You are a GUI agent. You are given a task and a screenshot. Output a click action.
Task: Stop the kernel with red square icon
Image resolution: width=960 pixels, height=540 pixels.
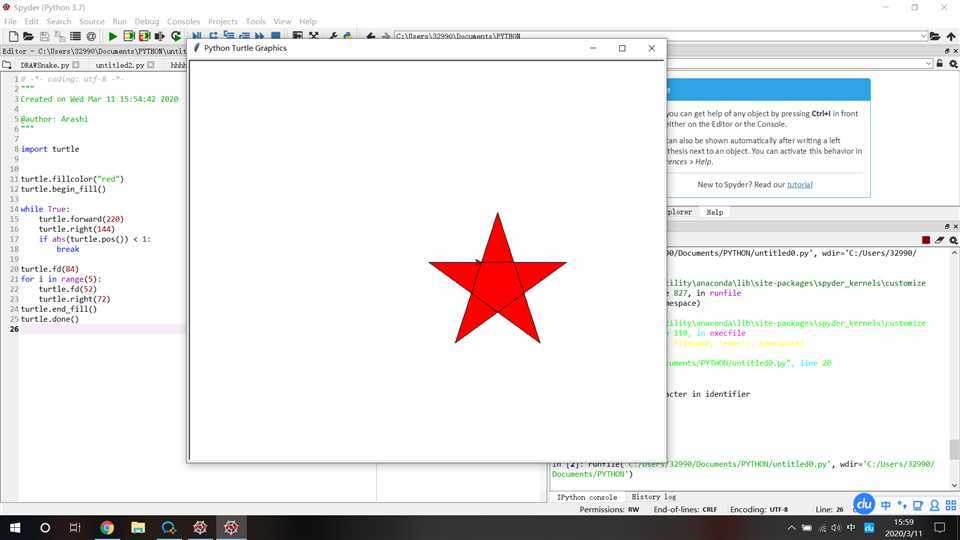pos(926,240)
